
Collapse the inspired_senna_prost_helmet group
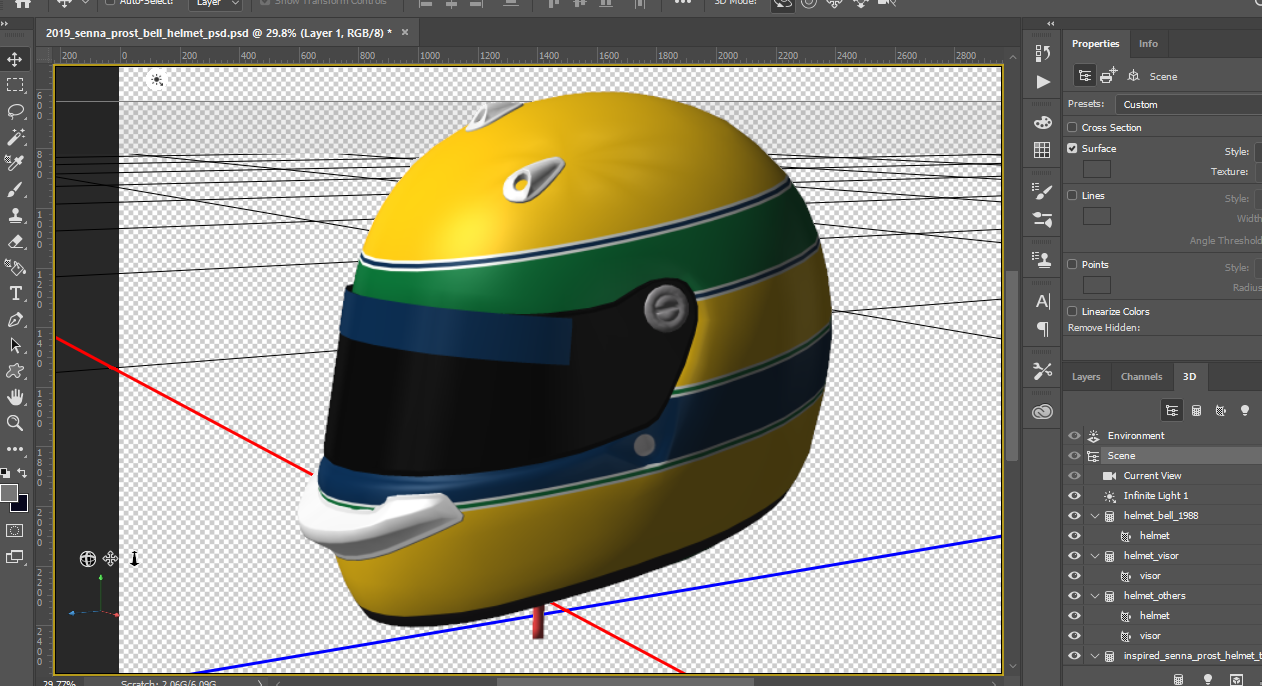1094,656
